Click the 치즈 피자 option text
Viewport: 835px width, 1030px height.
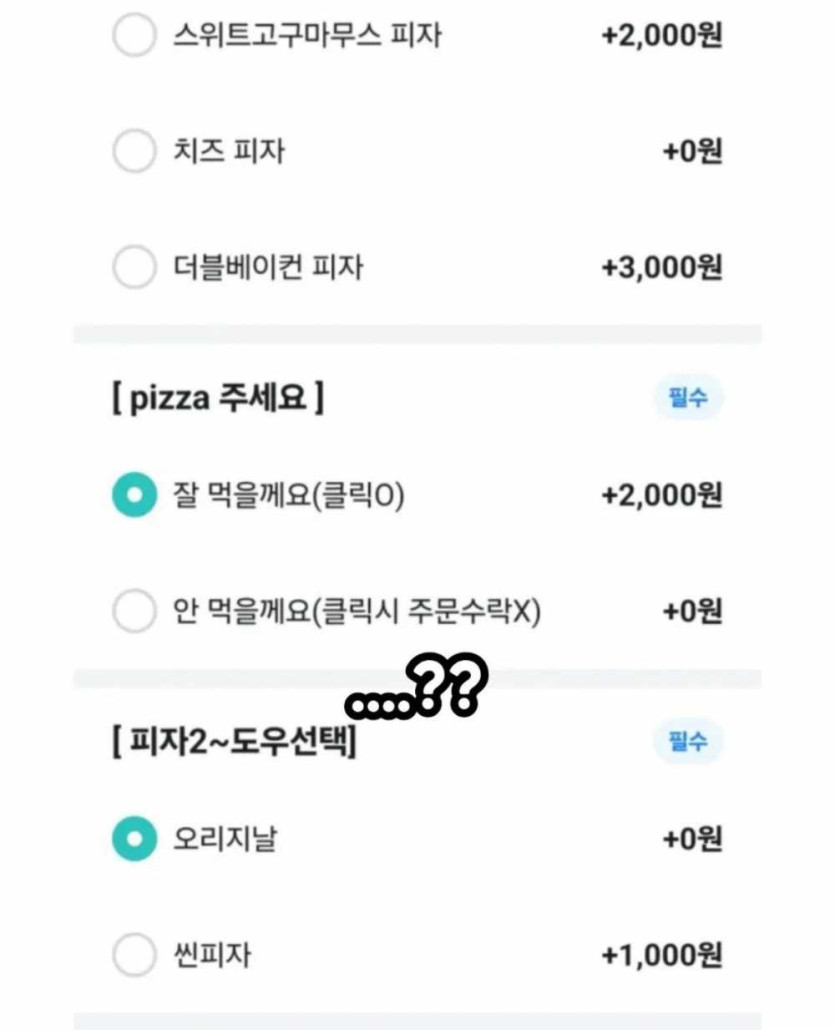229,151
